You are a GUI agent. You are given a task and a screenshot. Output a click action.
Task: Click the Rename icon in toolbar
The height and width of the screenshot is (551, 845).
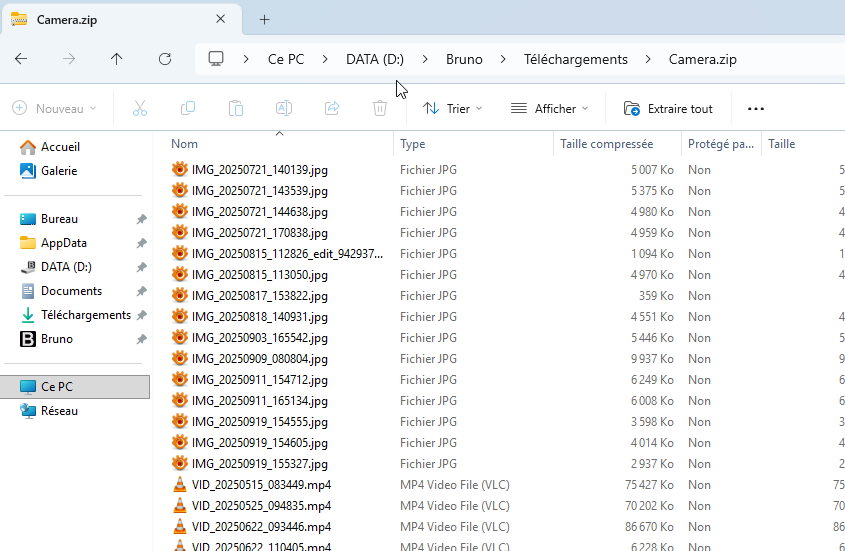click(x=284, y=108)
